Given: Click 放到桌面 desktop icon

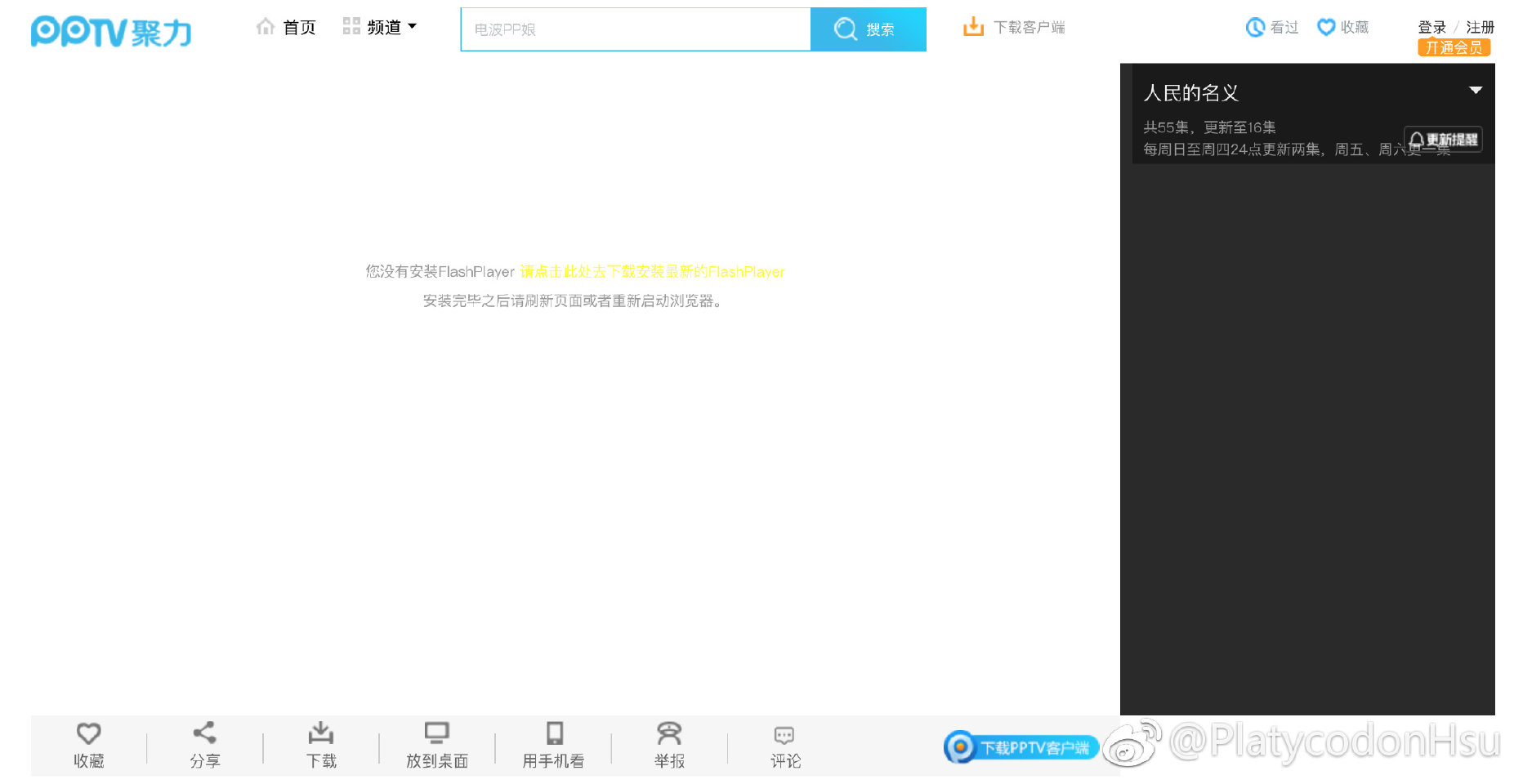Looking at the screenshot, I should [437, 733].
